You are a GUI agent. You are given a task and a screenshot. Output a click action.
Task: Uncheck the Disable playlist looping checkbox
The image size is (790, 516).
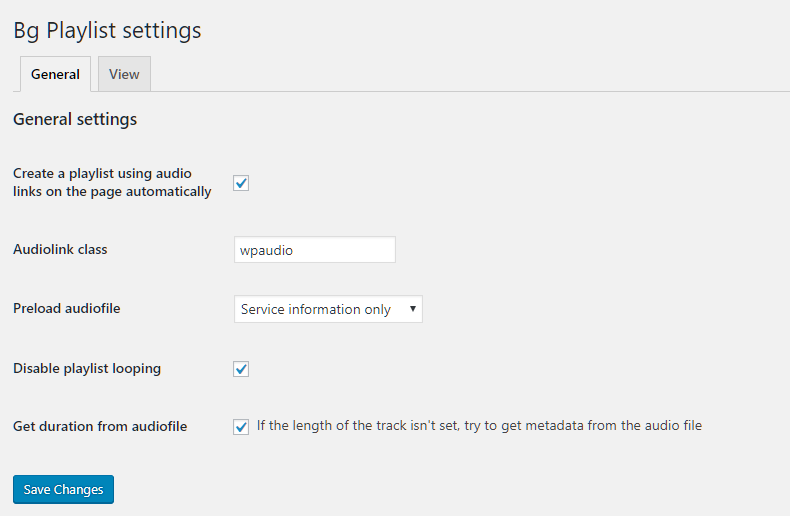click(241, 369)
